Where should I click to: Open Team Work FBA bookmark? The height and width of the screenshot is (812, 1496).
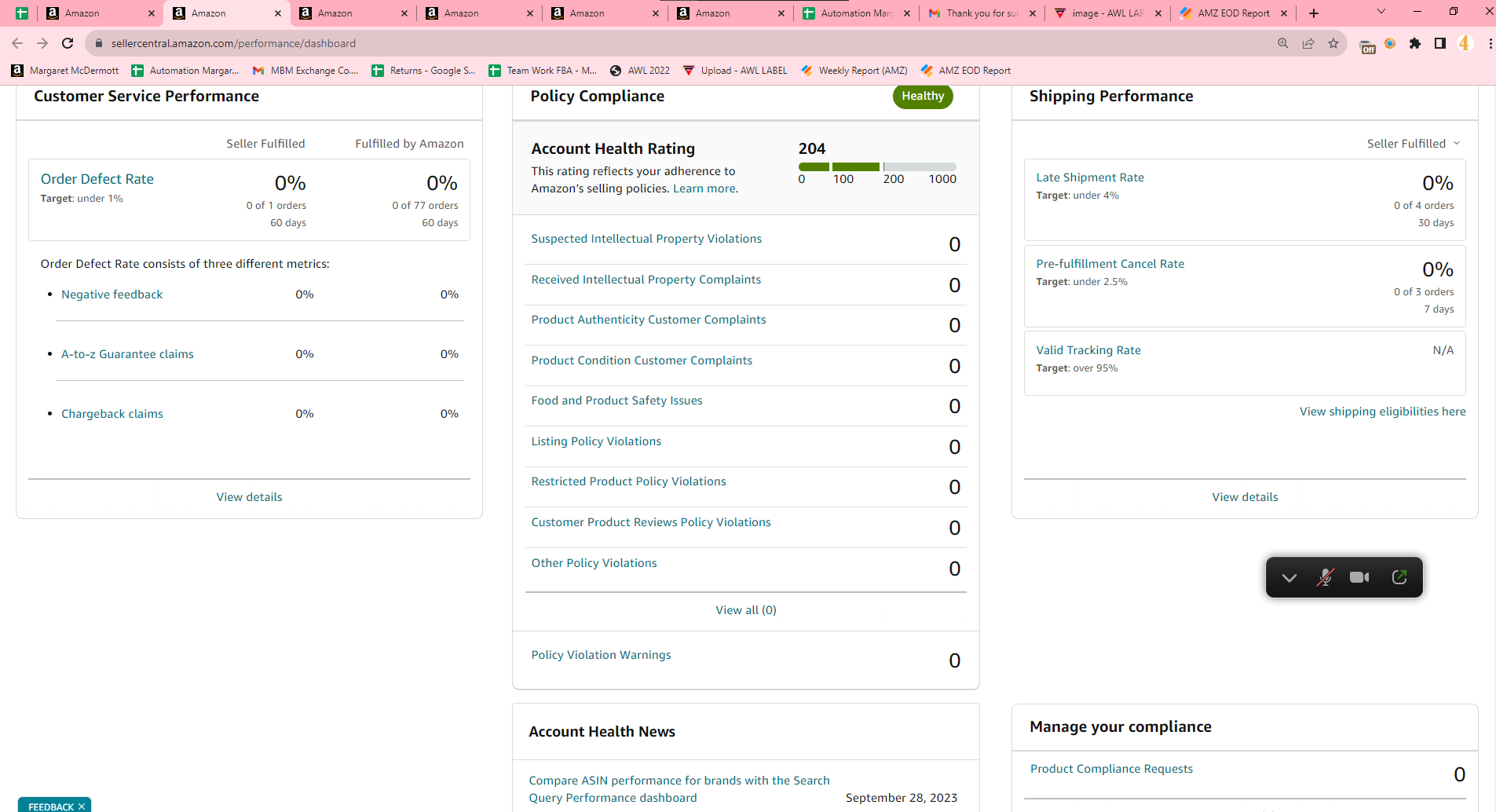pyautogui.click(x=543, y=71)
